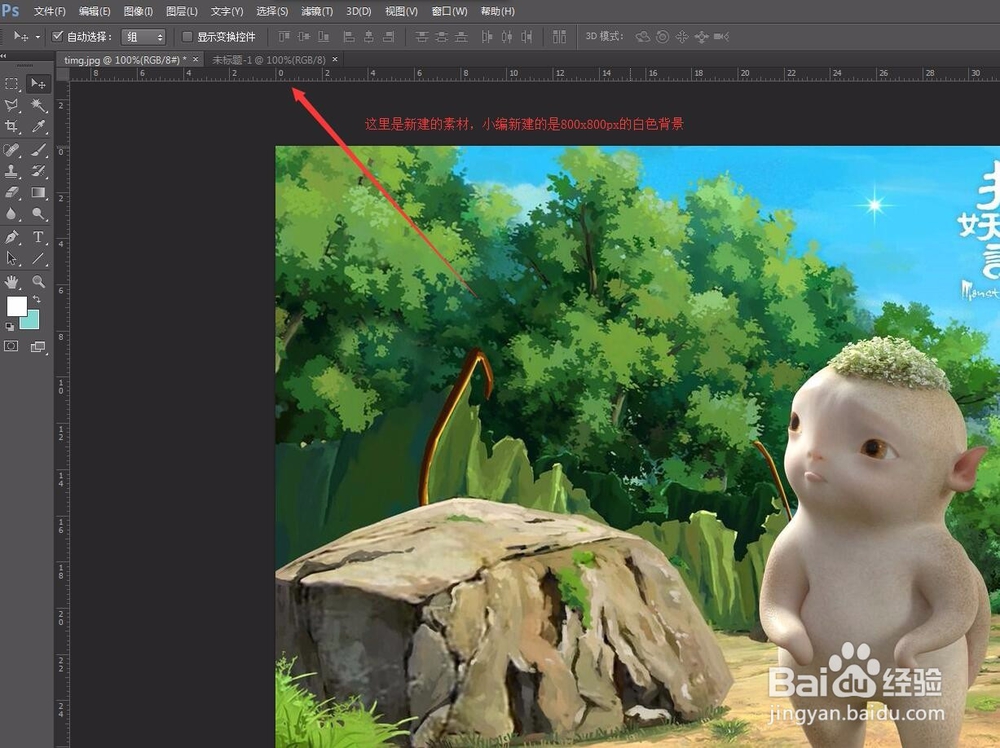Uncheck the 自动选择 checkbox
The image size is (1000, 748).
[x=57, y=36]
